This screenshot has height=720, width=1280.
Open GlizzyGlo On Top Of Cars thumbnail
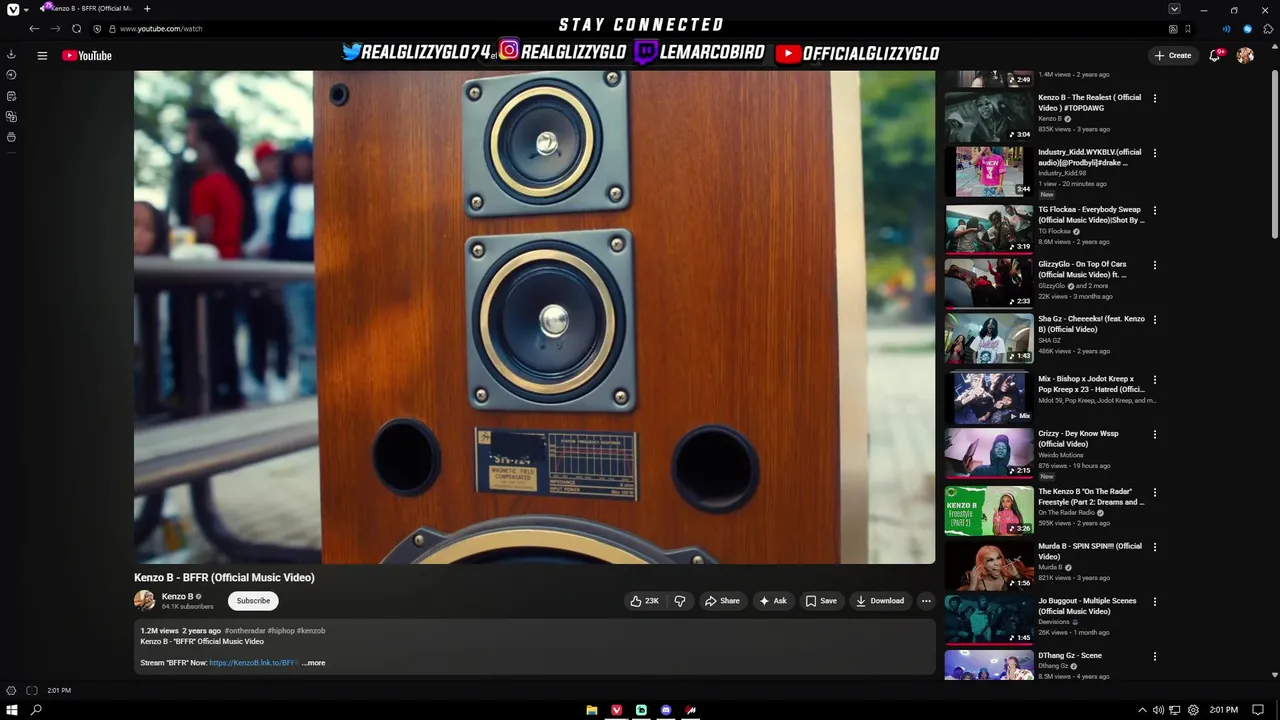(x=989, y=284)
